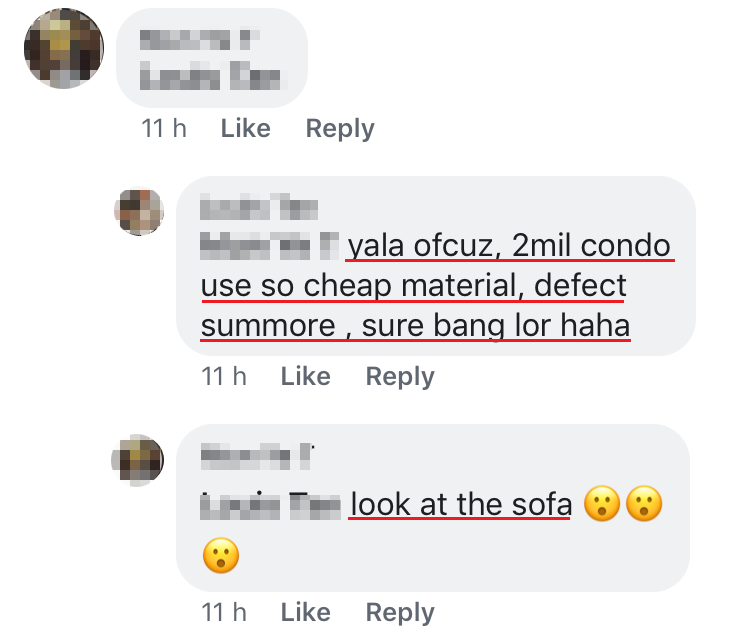This screenshot has height=639, width=750.
Task: Like the "look at the sofa" comment
Action: tap(305, 612)
